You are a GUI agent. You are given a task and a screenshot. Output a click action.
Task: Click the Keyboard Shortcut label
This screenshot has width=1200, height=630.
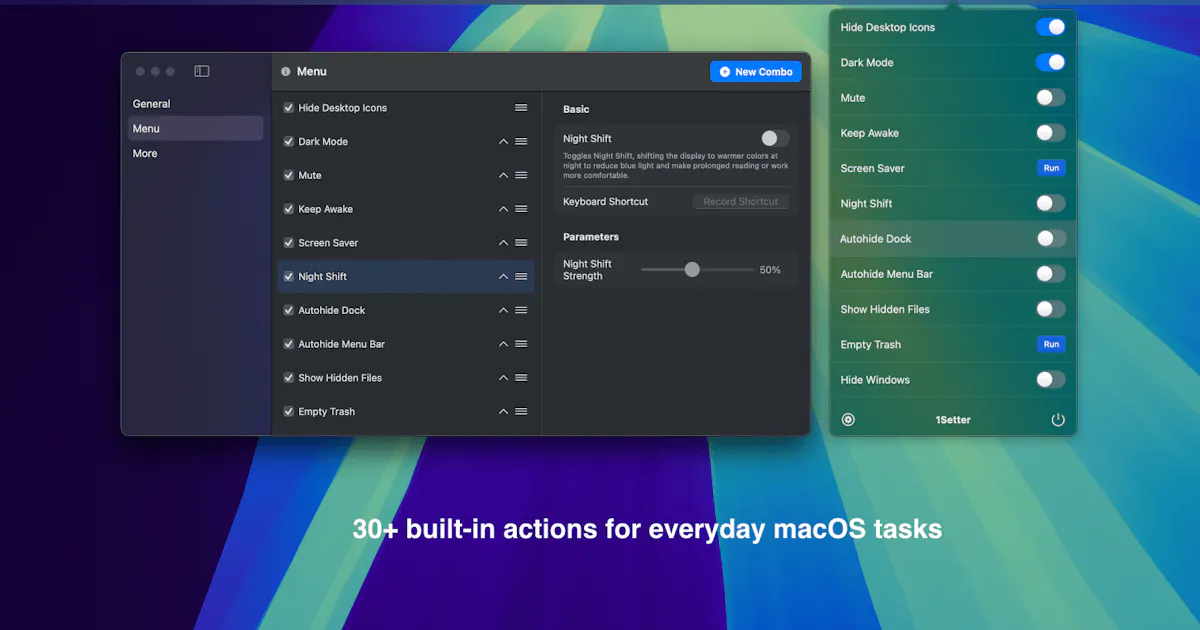coord(606,202)
